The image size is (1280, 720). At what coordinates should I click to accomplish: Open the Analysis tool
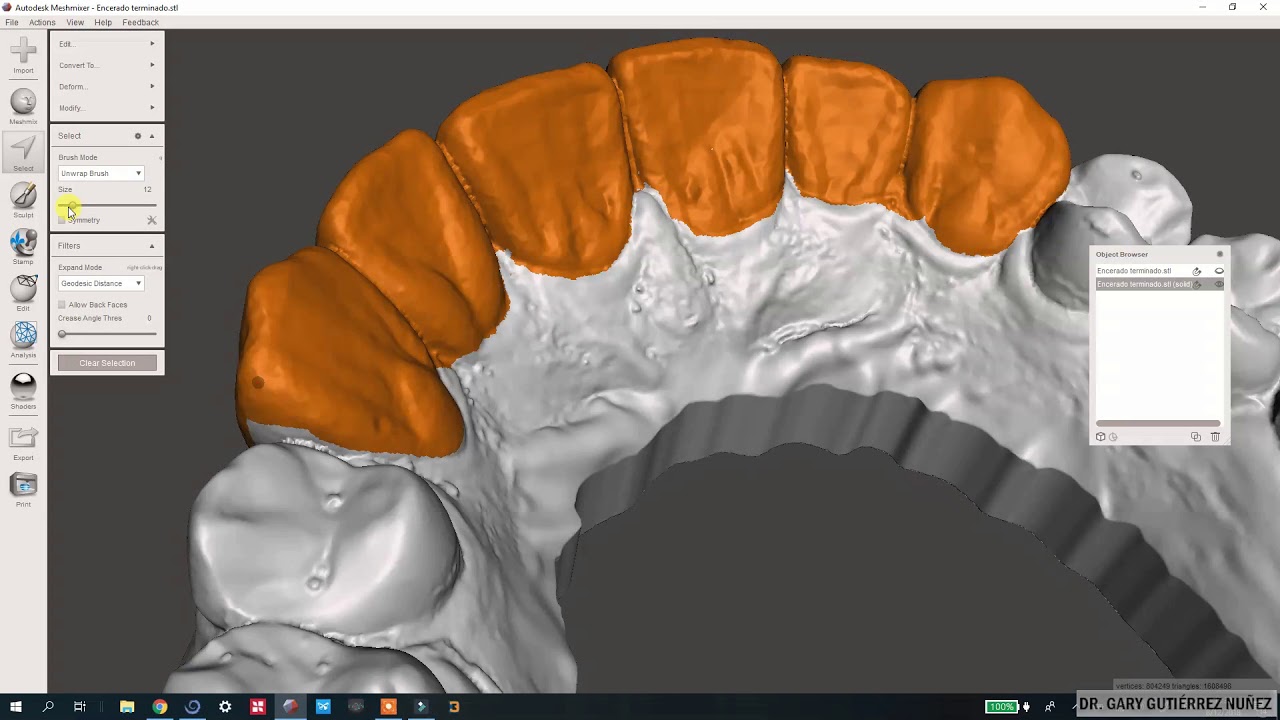[23, 339]
